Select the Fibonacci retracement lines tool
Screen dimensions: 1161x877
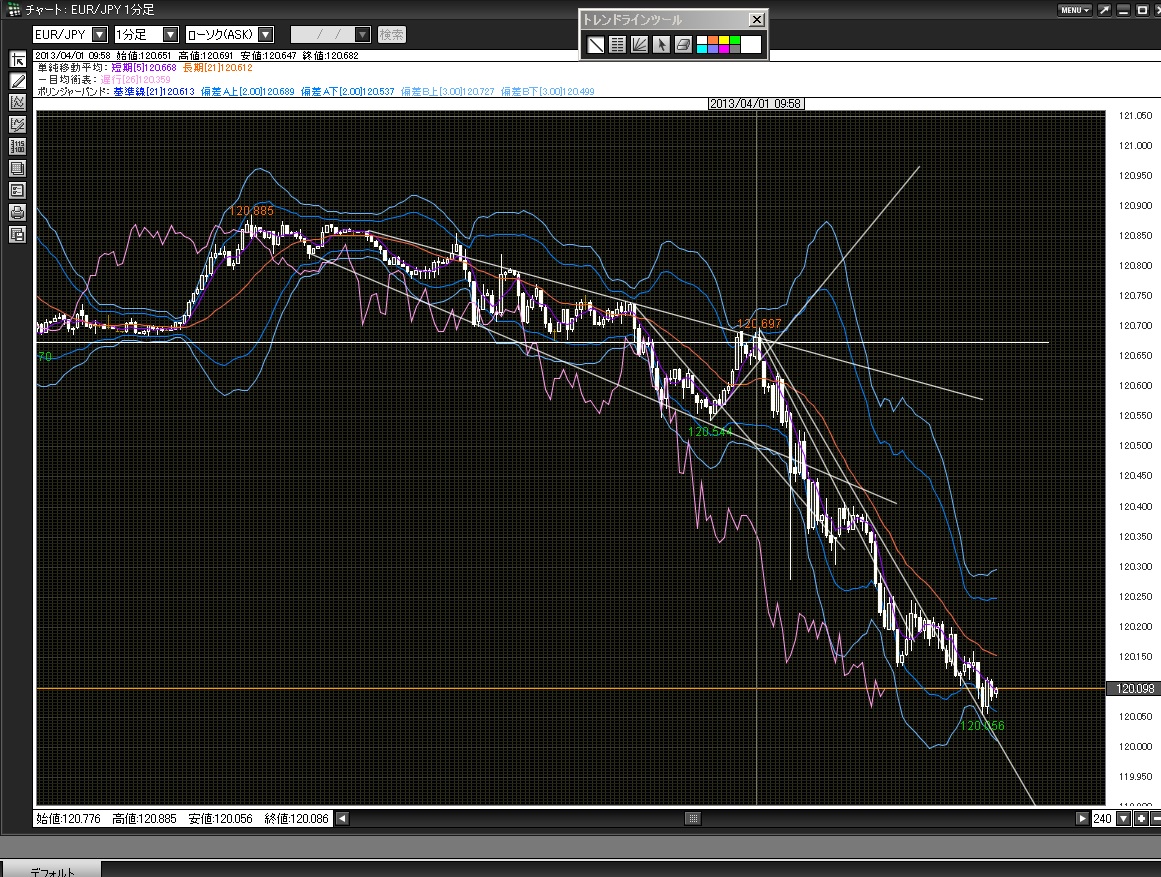617,44
